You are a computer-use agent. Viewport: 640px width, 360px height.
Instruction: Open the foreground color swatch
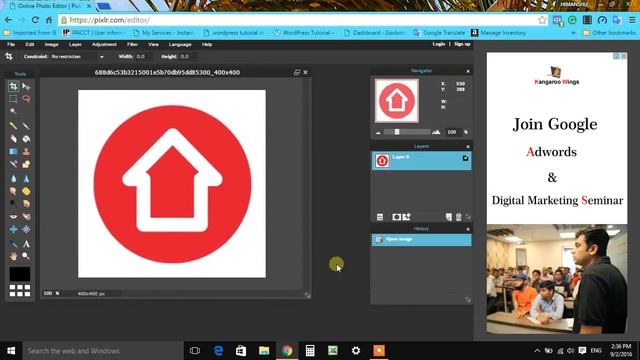pos(20,274)
